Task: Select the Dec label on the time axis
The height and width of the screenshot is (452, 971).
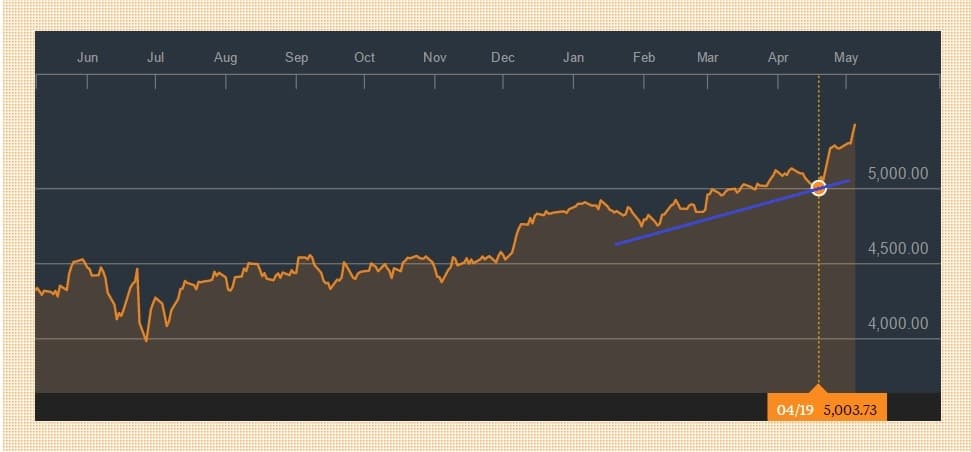Action: (503, 57)
